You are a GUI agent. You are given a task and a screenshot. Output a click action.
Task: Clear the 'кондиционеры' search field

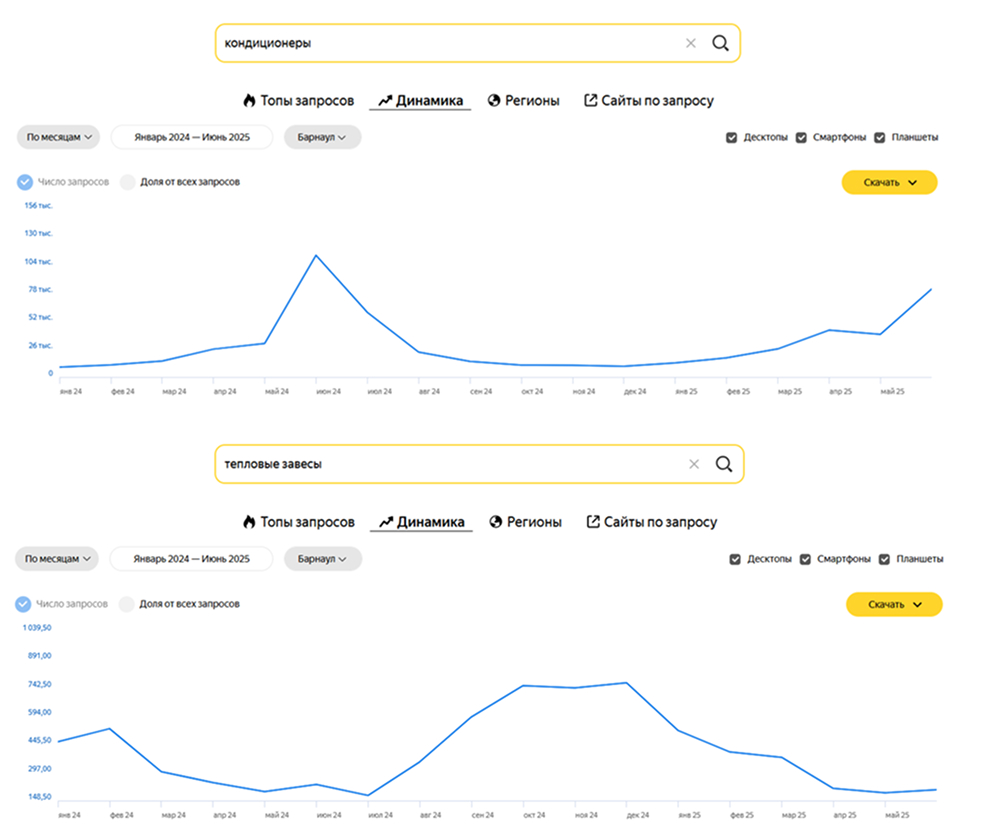(690, 44)
